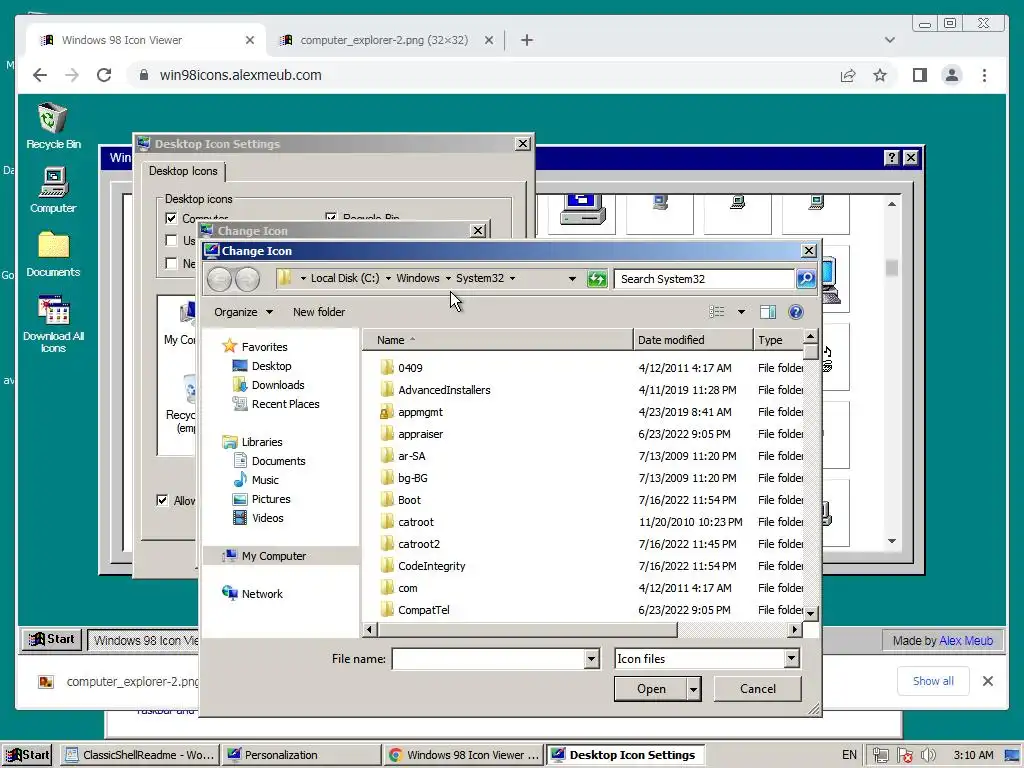Click the file list vertical scrollbar down arrow
1024x768 pixels.
810,614
